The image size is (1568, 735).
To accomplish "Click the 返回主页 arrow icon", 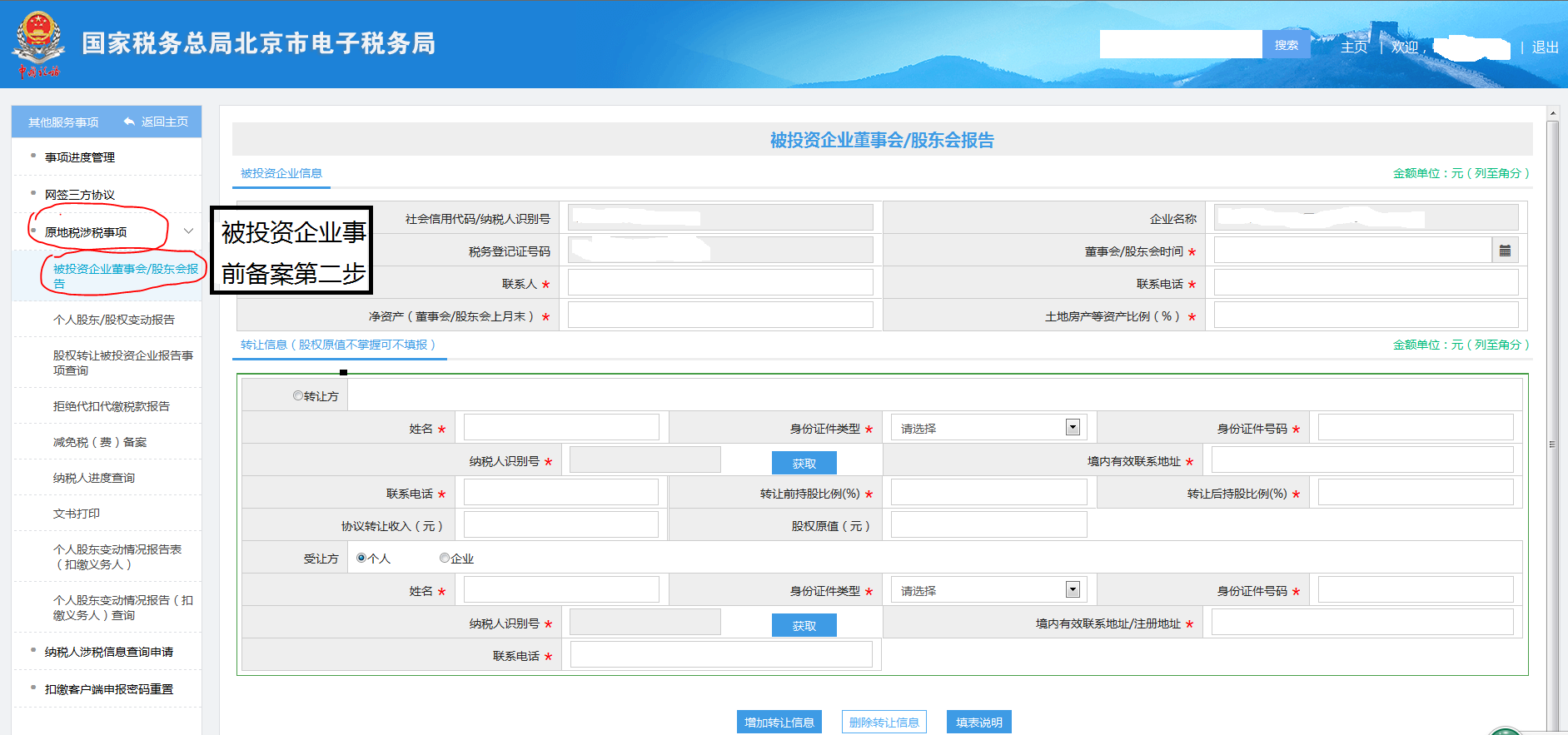I will click(x=129, y=122).
